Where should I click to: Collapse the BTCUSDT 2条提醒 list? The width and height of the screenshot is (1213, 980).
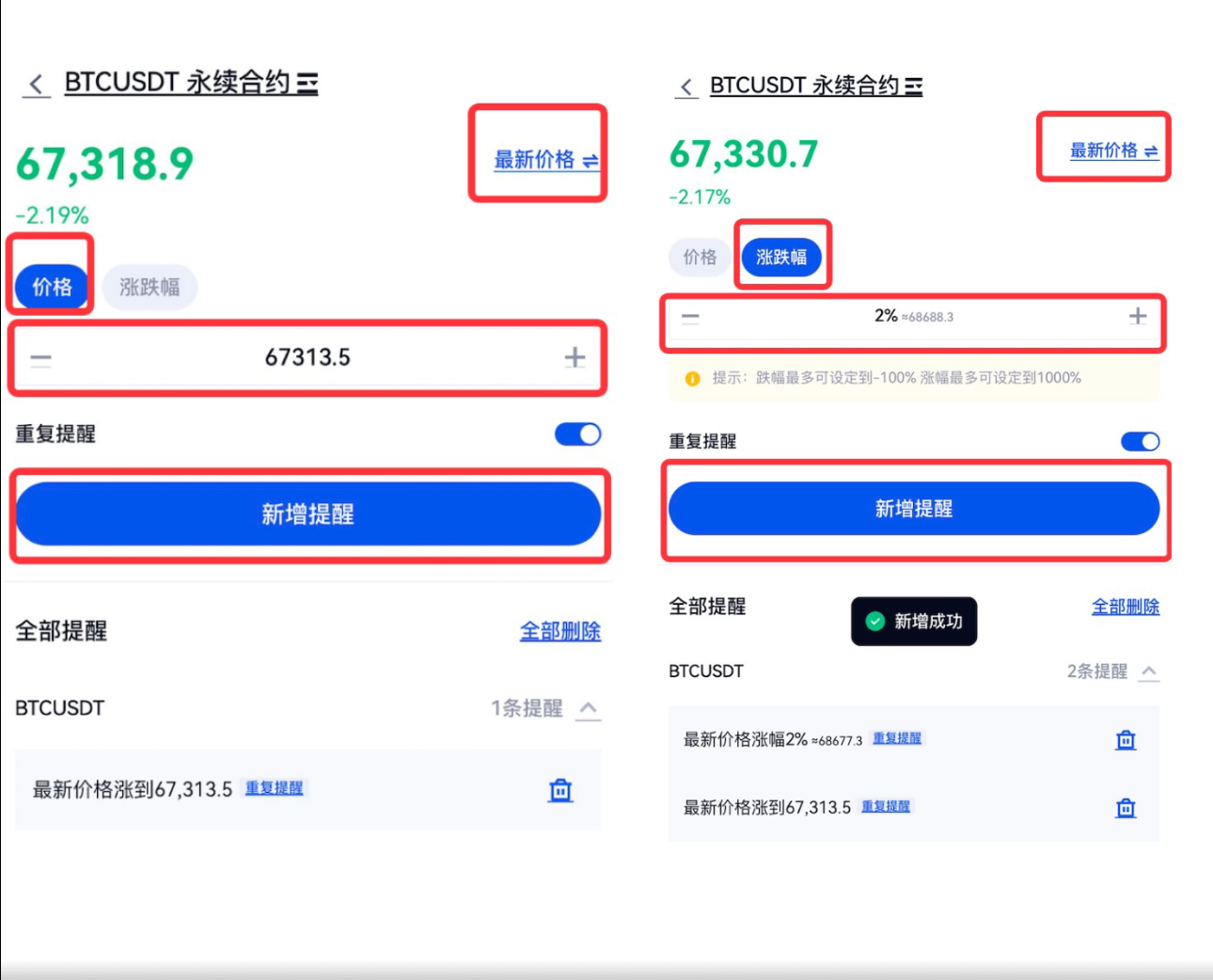coord(1149,672)
